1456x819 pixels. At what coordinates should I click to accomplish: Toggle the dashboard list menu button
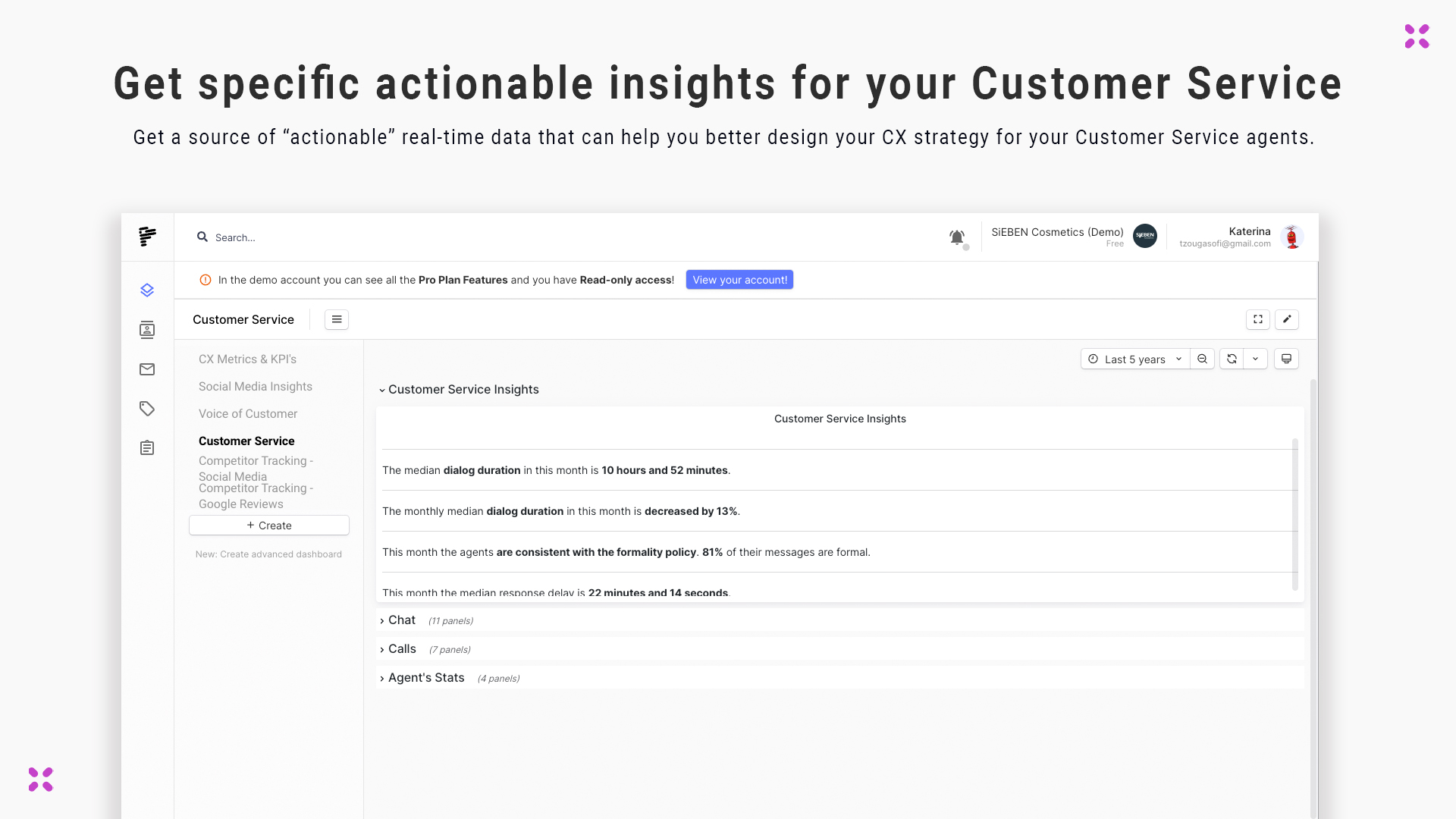click(x=337, y=319)
